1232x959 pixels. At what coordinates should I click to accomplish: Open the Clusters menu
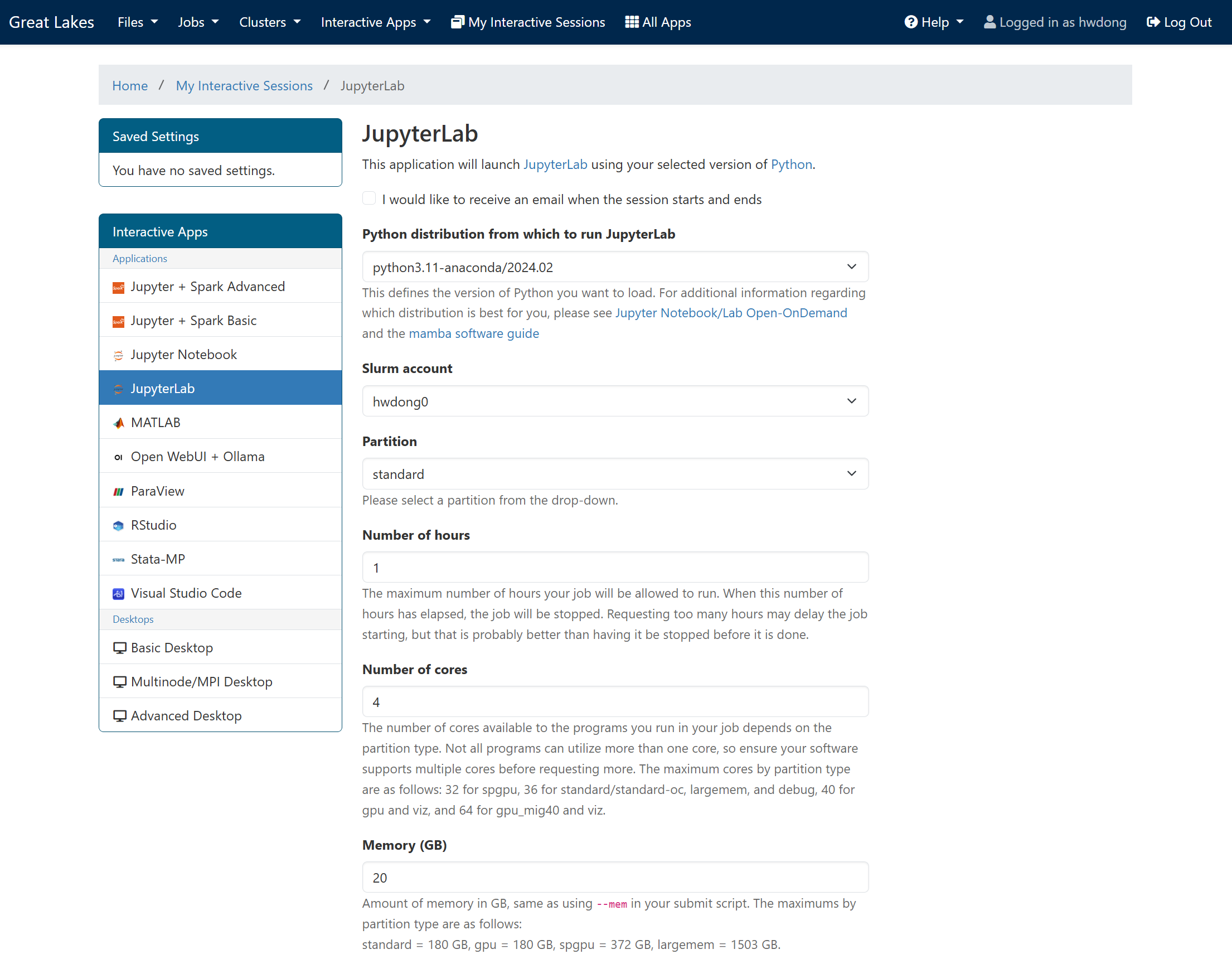[x=270, y=22]
